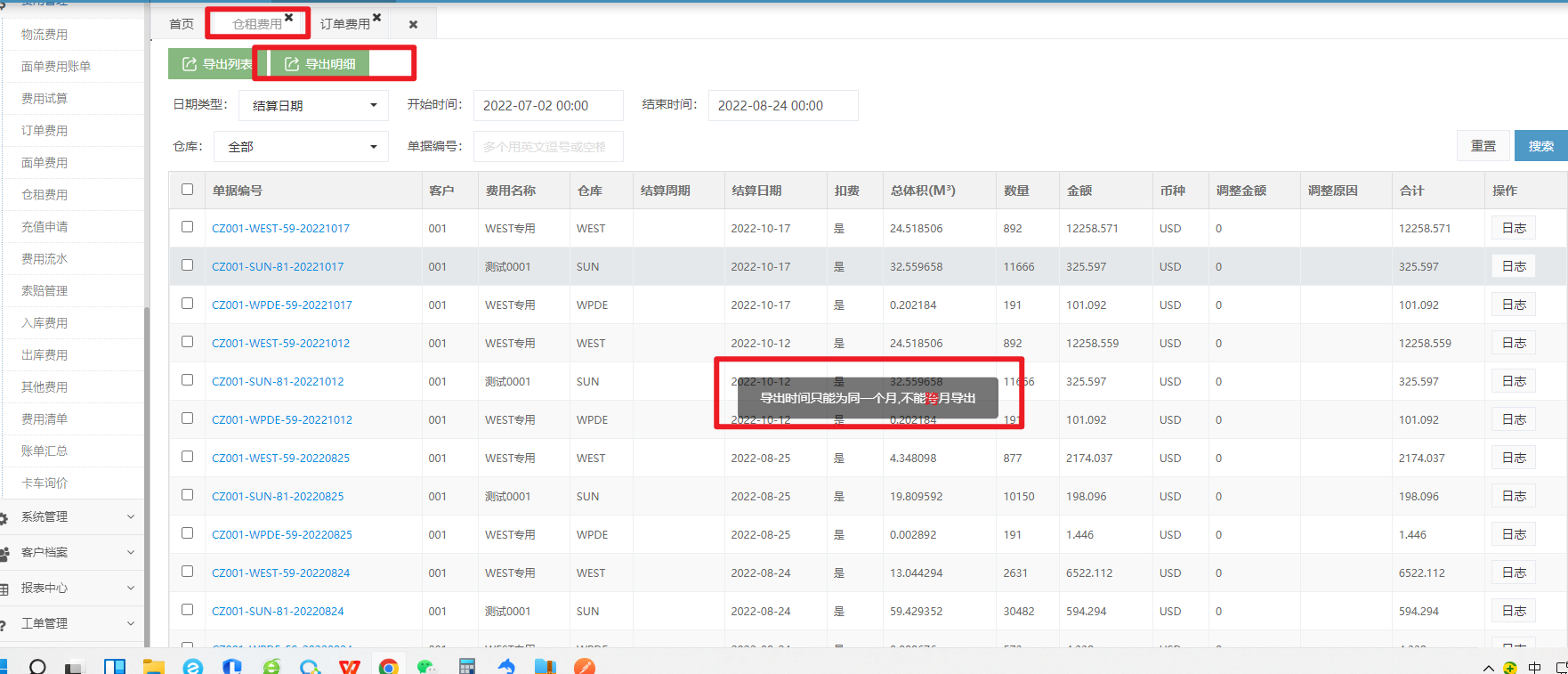This screenshot has width=1568, height=674.
Task: Check the row CZ001-WEST-59-20220824
Action: 187,572
